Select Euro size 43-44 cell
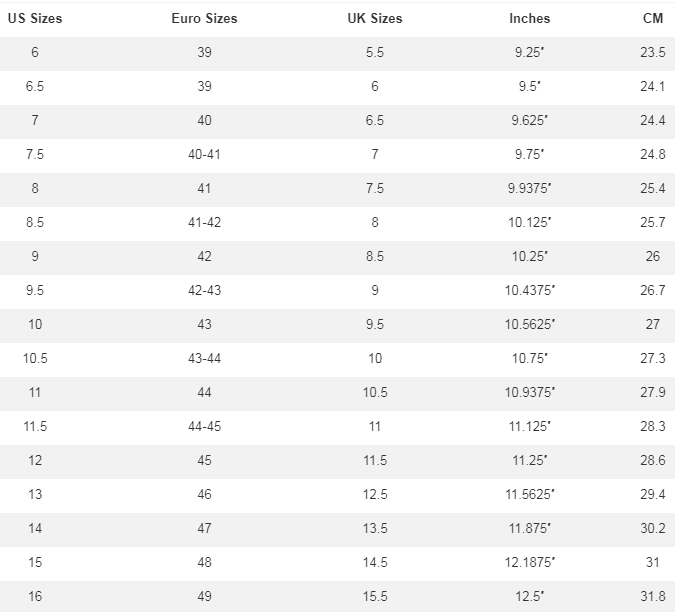Screen dimensions: 675x612 point(204,359)
